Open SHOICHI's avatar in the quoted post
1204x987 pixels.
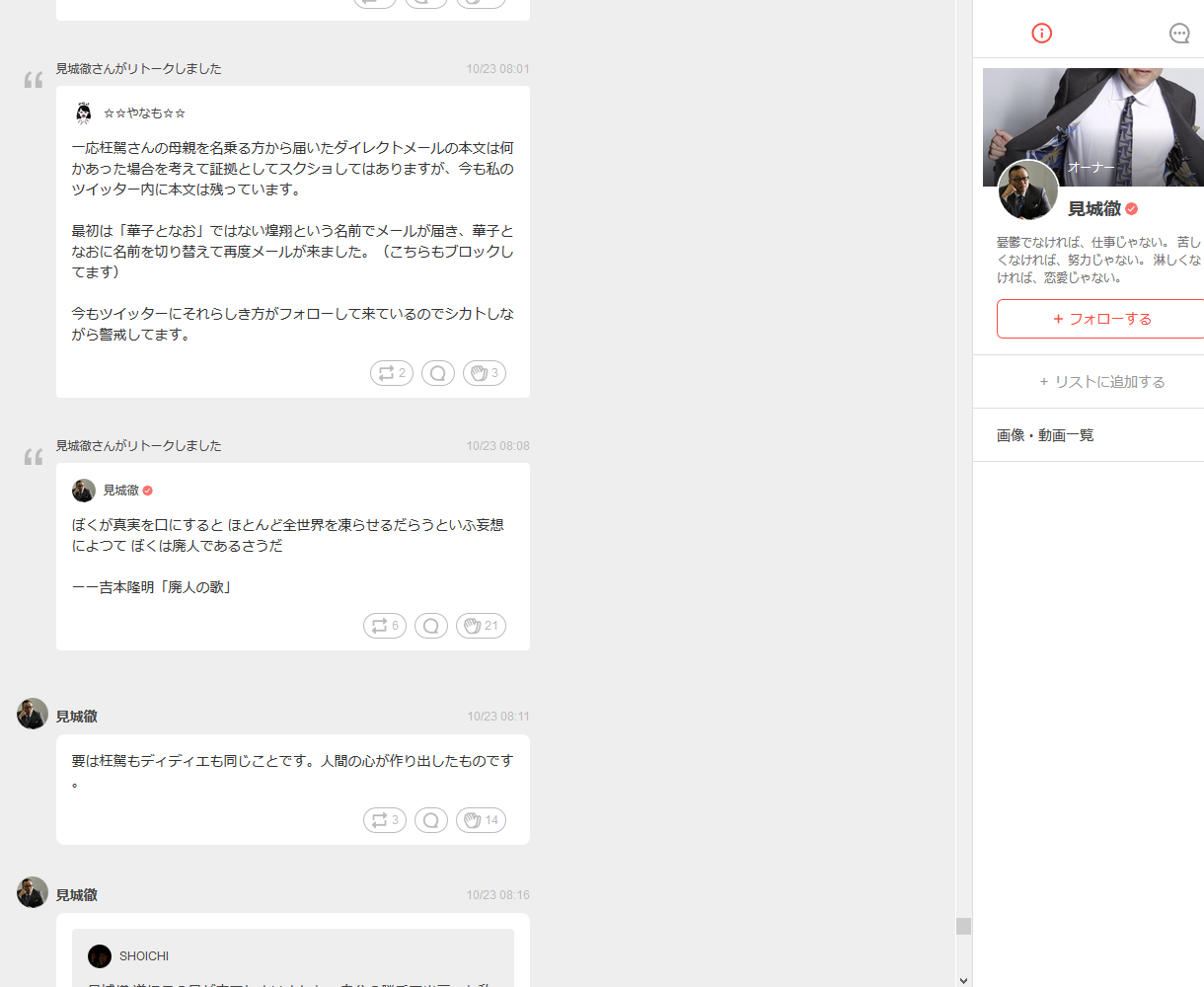(100, 956)
